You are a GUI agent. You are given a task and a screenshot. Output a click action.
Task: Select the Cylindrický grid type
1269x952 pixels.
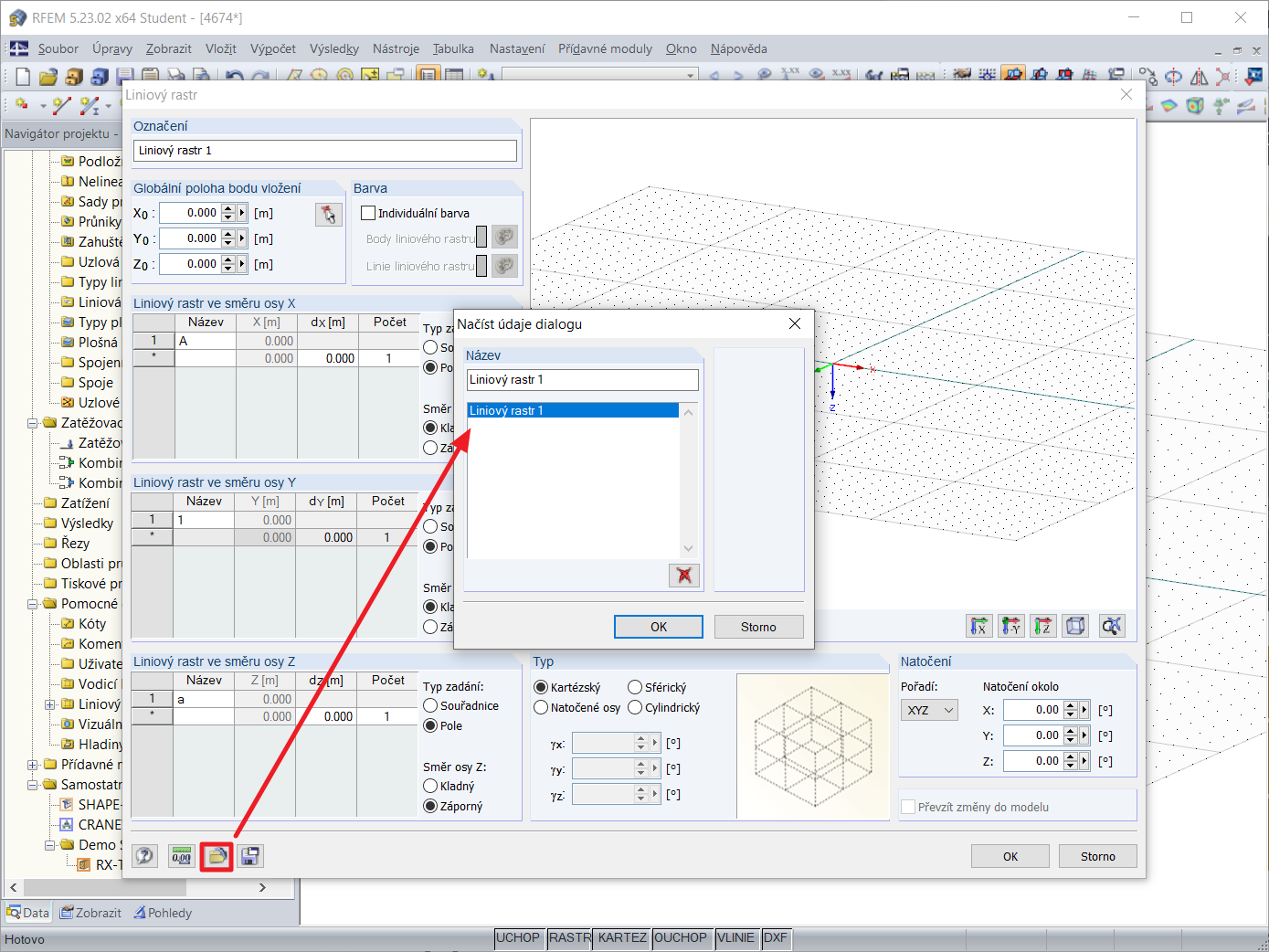coord(635,707)
